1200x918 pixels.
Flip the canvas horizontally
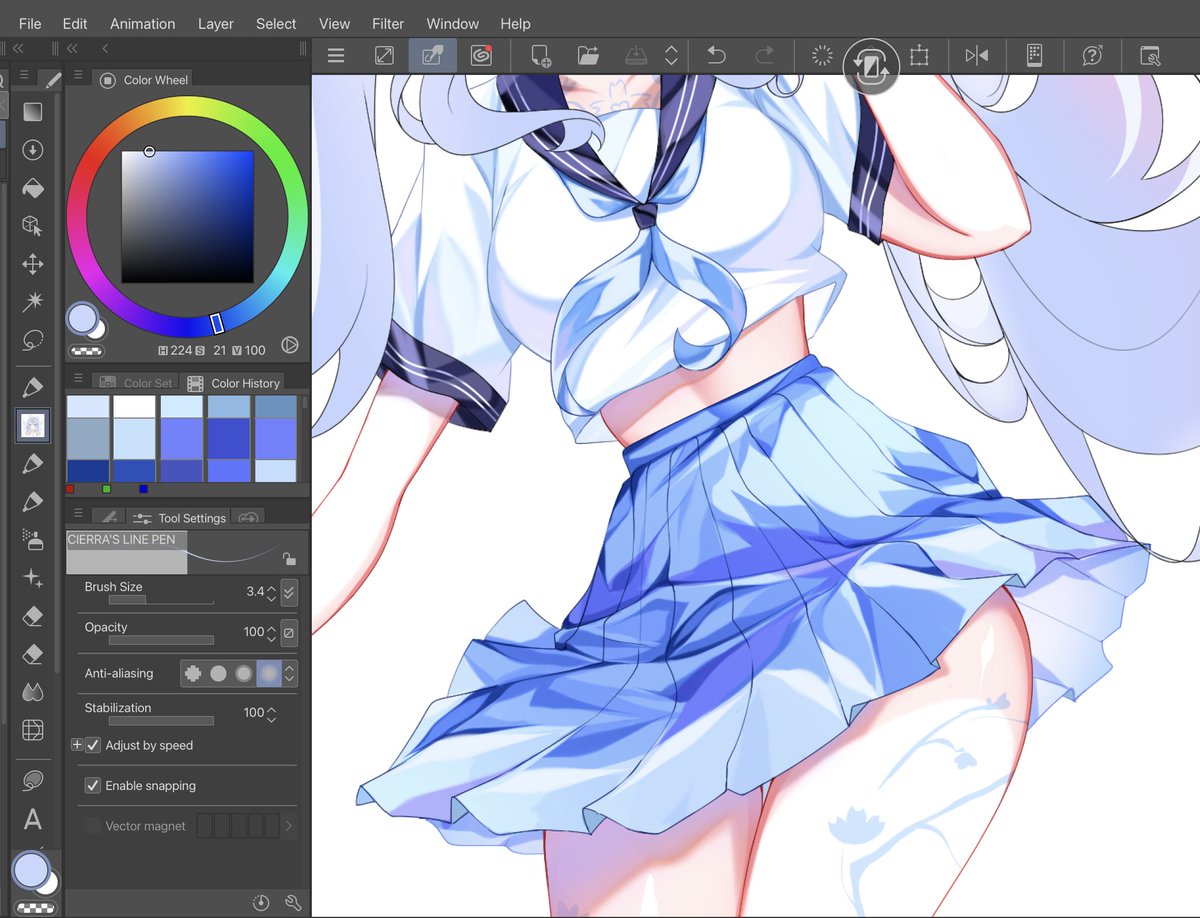click(977, 55)
